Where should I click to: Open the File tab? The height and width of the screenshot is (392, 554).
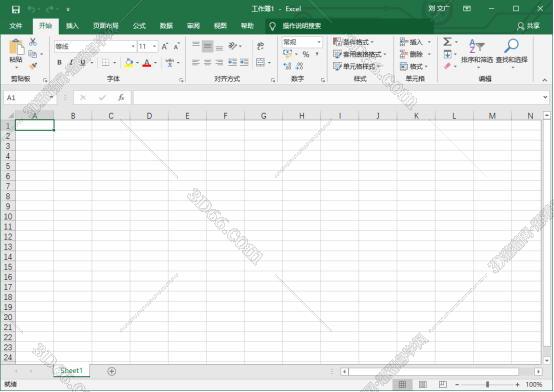(16, 26)
